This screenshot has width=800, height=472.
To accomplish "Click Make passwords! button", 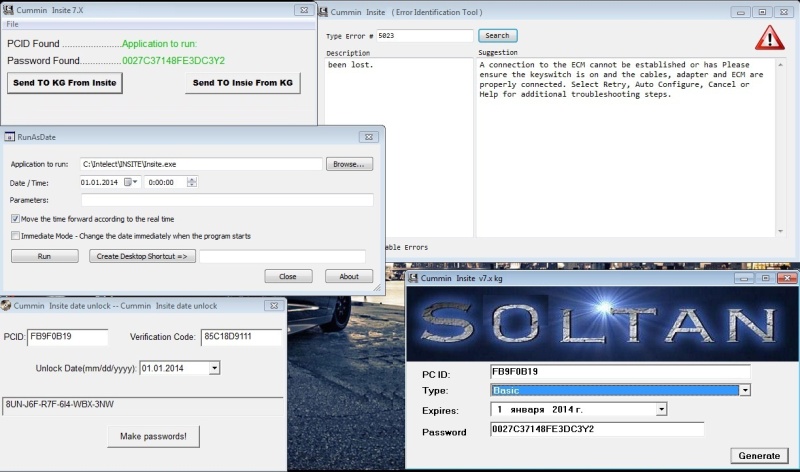I will [x=153, y=436].
